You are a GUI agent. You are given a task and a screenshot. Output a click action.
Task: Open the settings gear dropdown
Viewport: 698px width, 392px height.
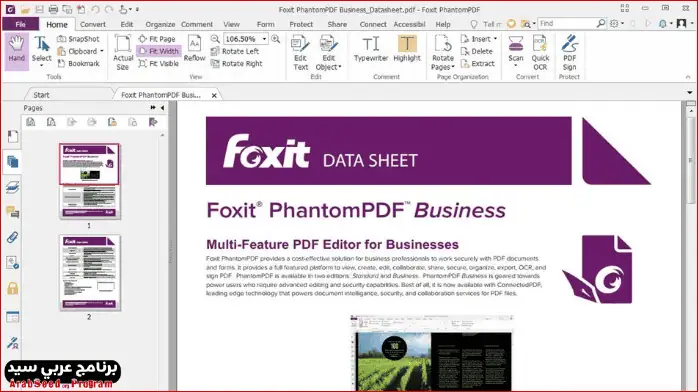[617, 24]
